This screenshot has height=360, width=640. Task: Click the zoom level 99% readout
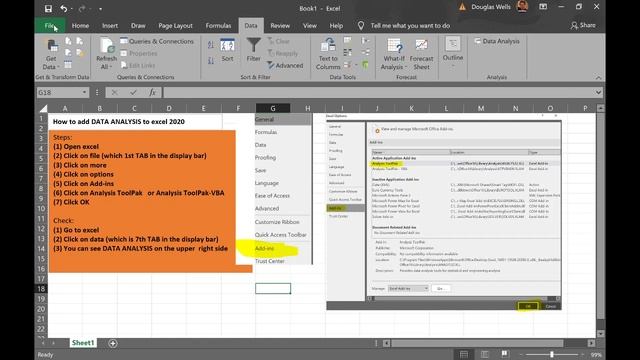[596, 355]
